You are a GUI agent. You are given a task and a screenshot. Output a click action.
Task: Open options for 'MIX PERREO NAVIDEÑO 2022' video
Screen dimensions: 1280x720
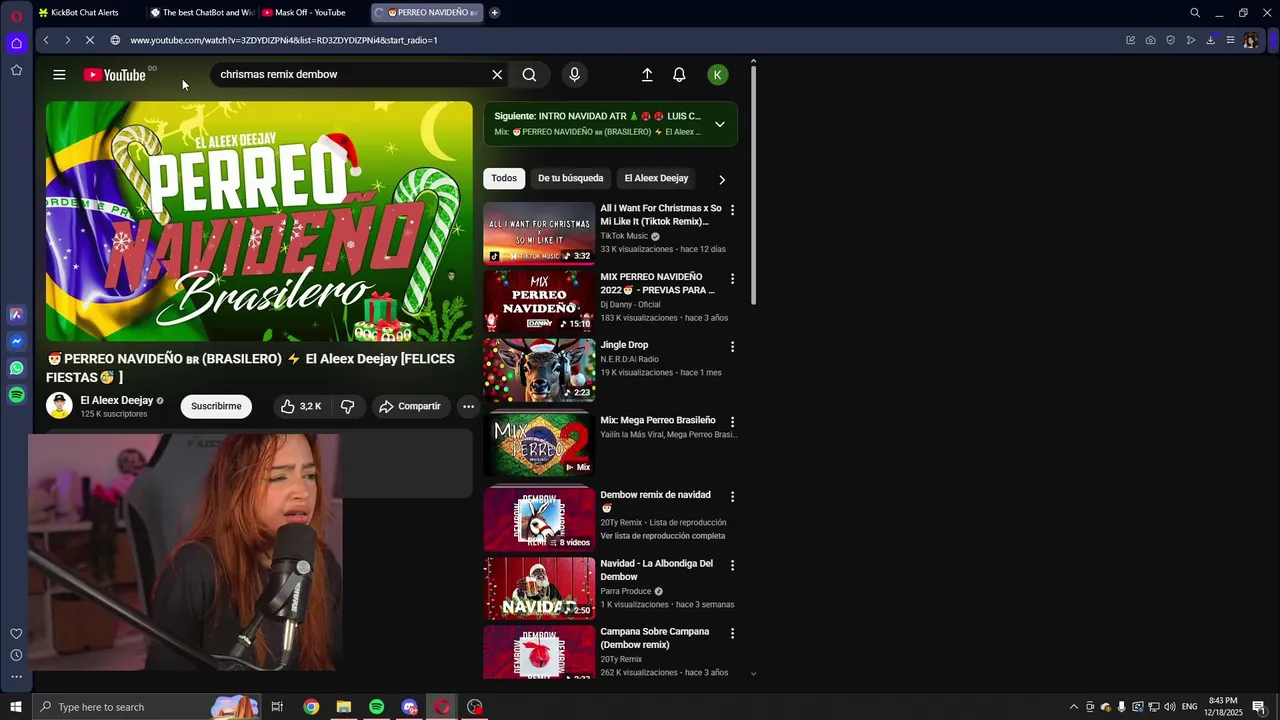pyautogui.click(x=732, y=278)
